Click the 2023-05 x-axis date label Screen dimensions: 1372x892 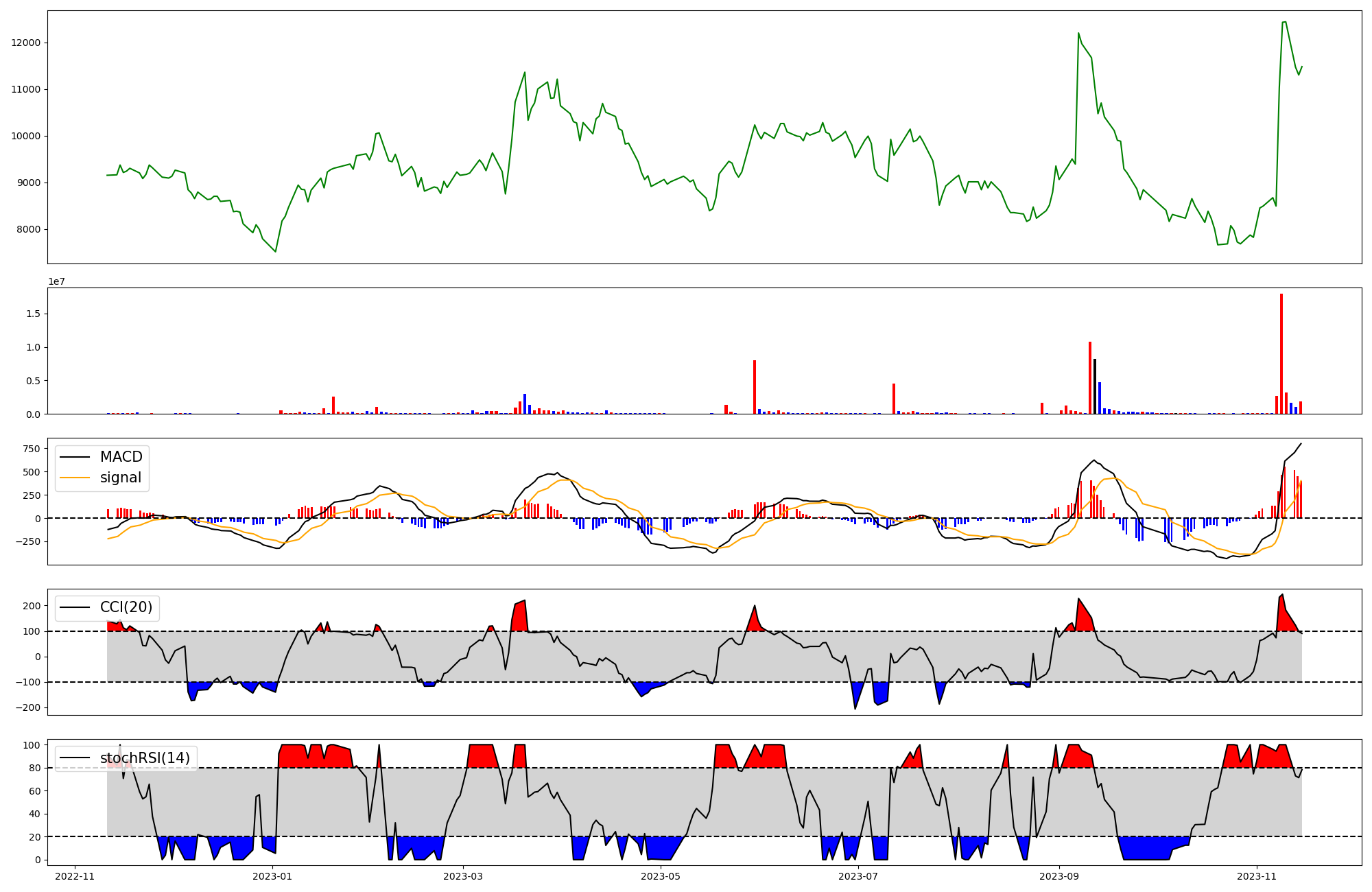click(661, 876)
